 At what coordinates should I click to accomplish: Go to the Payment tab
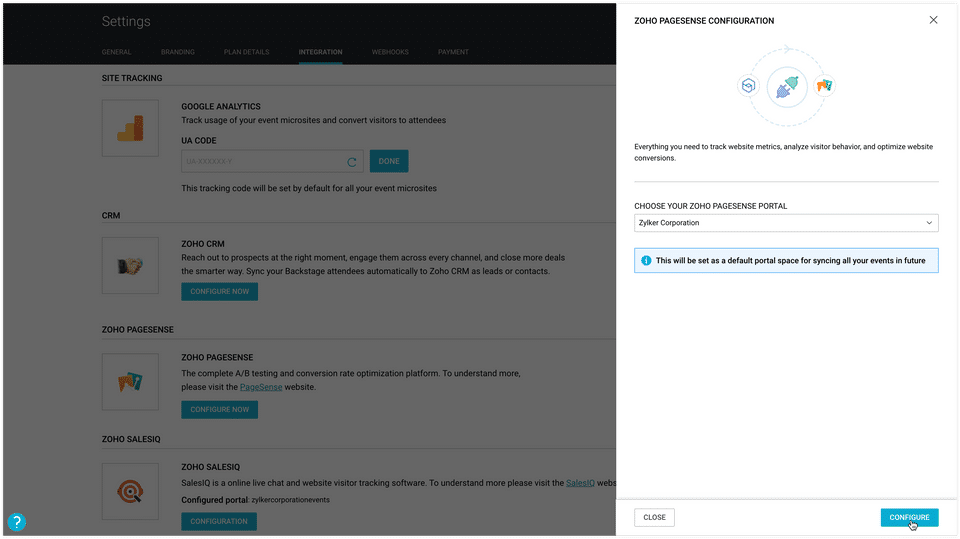(x=453, y=52)
